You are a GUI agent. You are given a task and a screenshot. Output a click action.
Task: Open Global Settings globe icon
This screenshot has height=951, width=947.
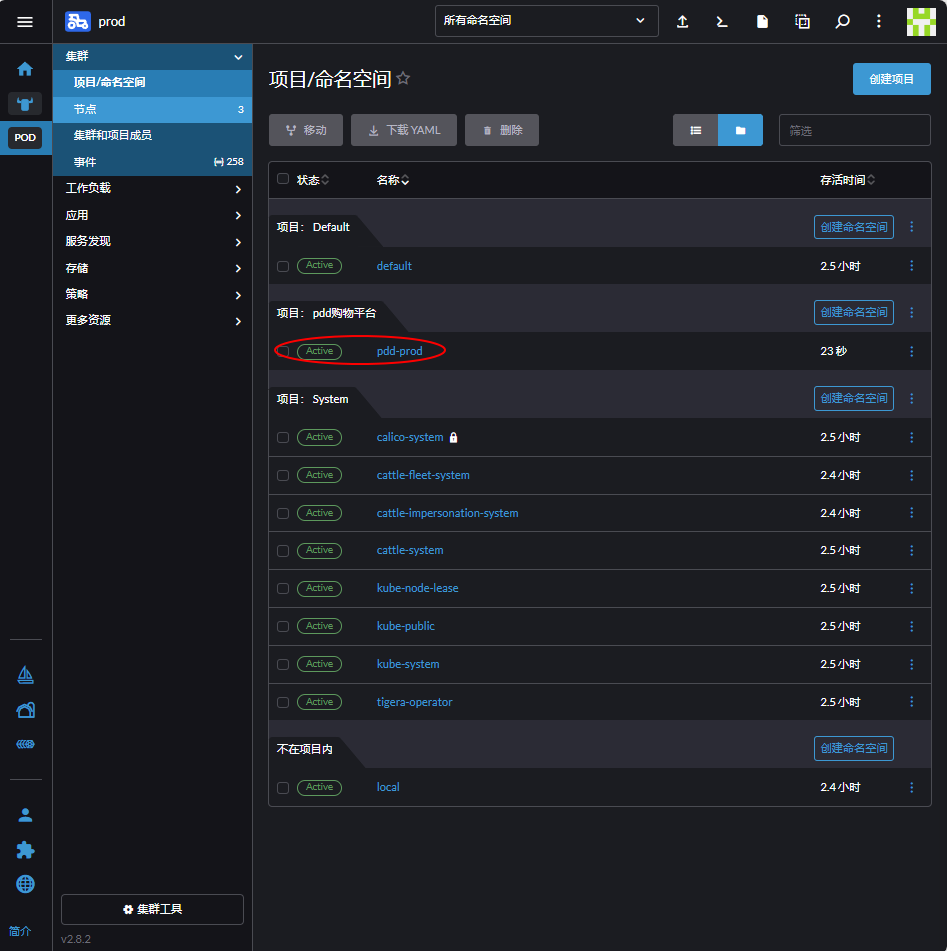click(x=25, y=884)
